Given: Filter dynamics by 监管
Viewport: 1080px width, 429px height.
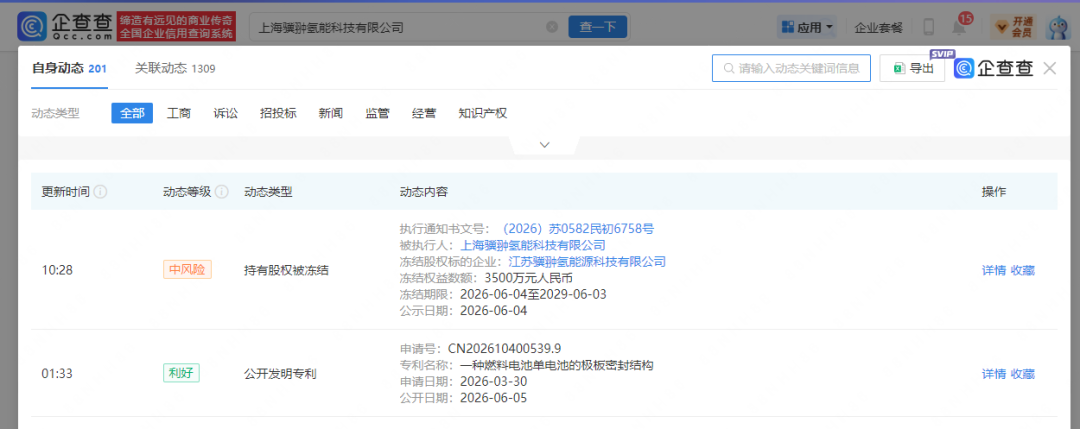Looking at the screenshot, I should pyautogui.click(x=377, y=114).
